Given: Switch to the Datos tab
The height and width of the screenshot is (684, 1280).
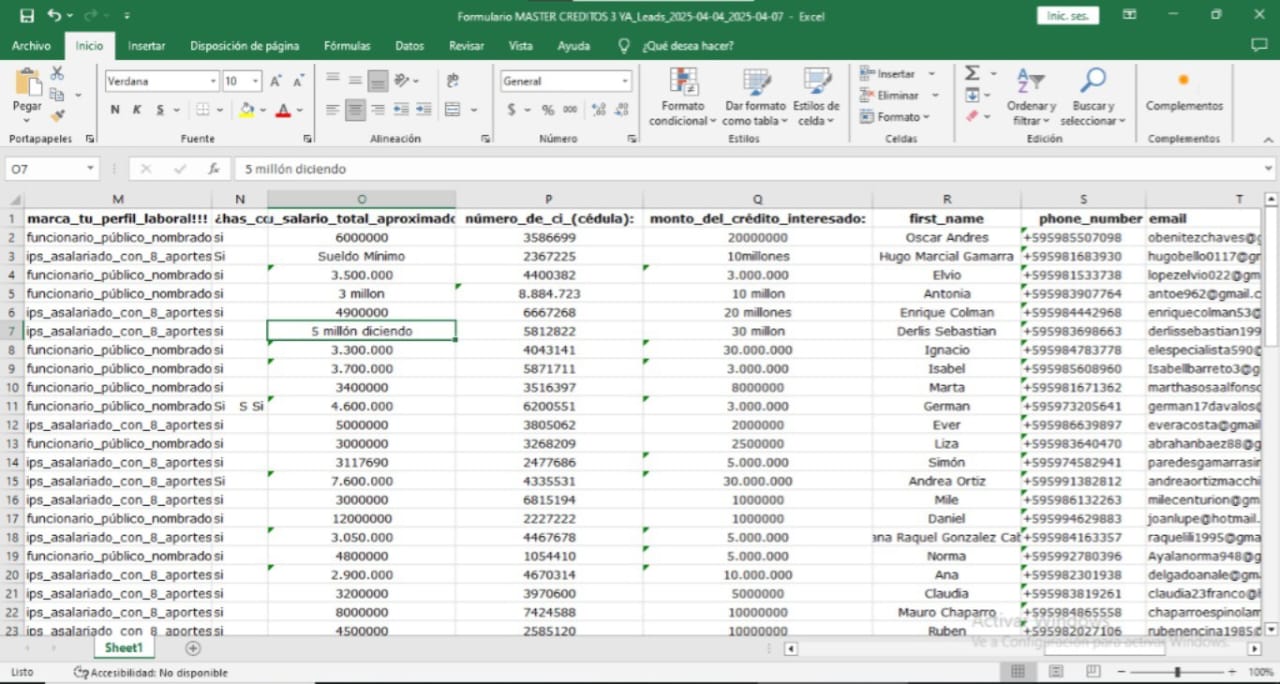Looking at the screenshot, I should point(409,46).
